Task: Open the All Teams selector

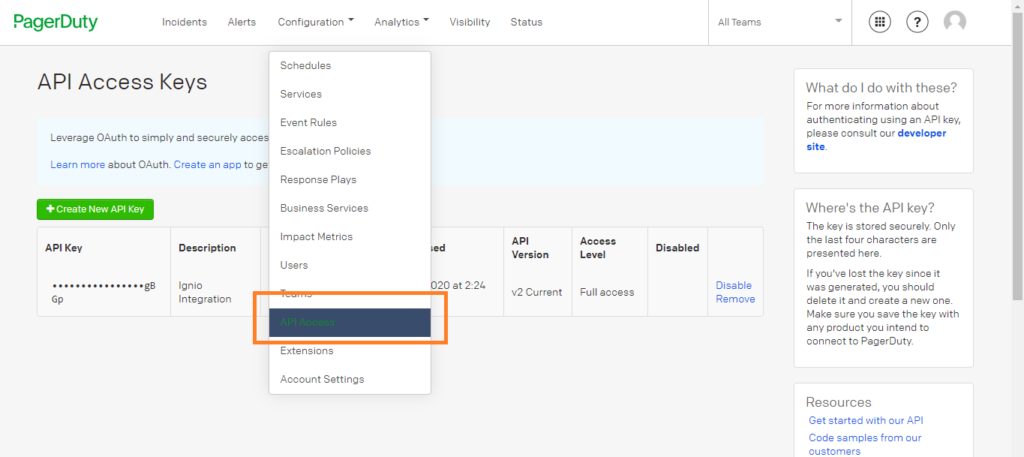Action: coord(779,22)
